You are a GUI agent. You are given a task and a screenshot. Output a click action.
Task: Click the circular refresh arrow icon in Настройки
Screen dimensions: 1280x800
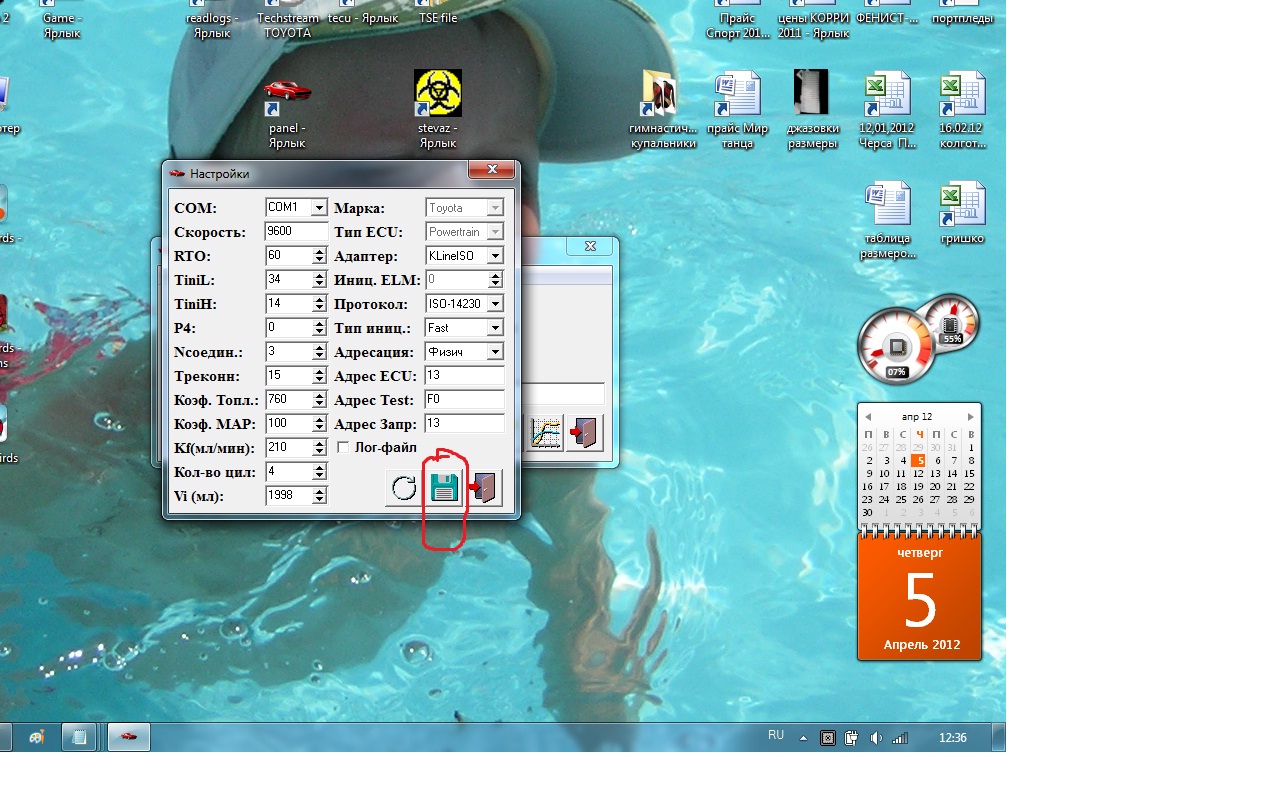pos(404,488)
